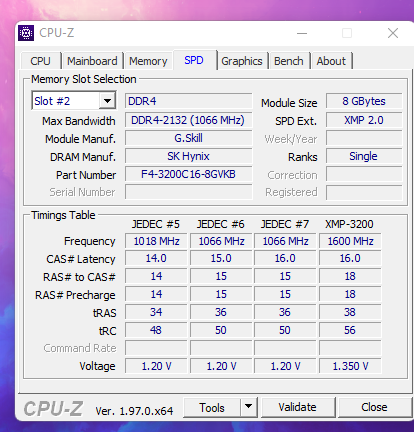414x432 pixels.
Task: Click the empty Correction field
Action: [364, 174]
